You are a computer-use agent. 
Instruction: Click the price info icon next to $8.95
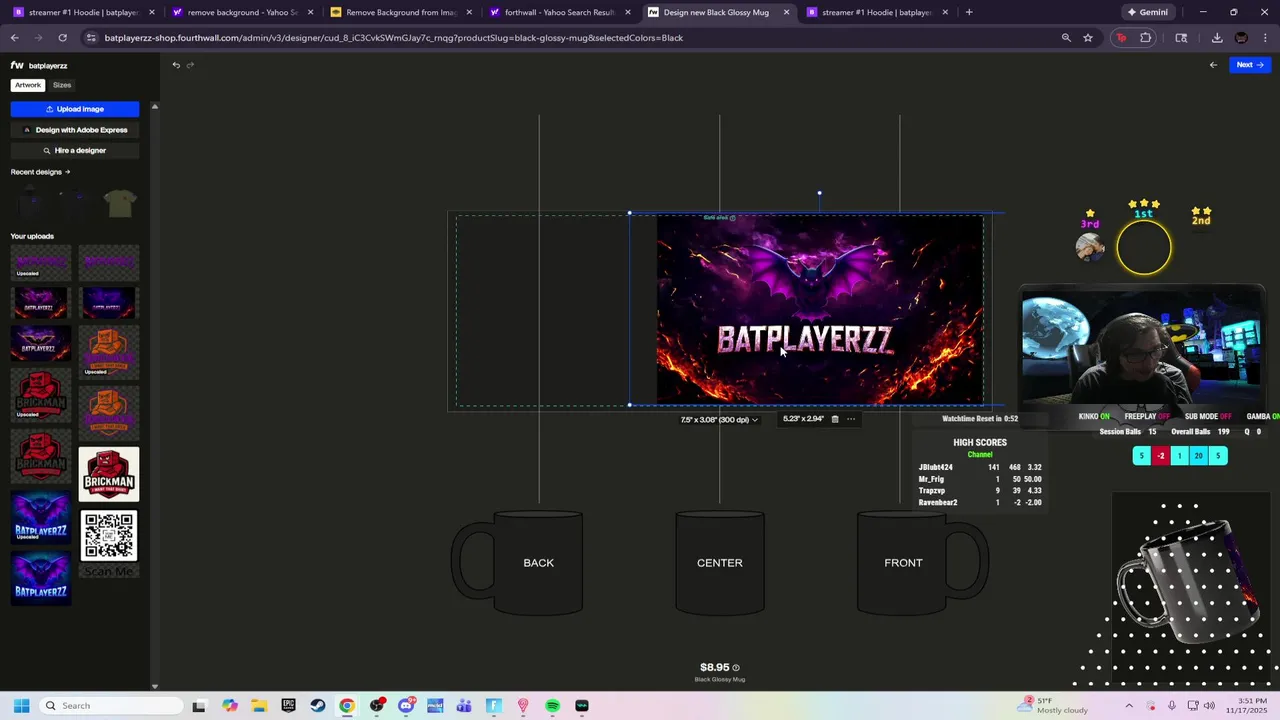[x=736, y=668]
